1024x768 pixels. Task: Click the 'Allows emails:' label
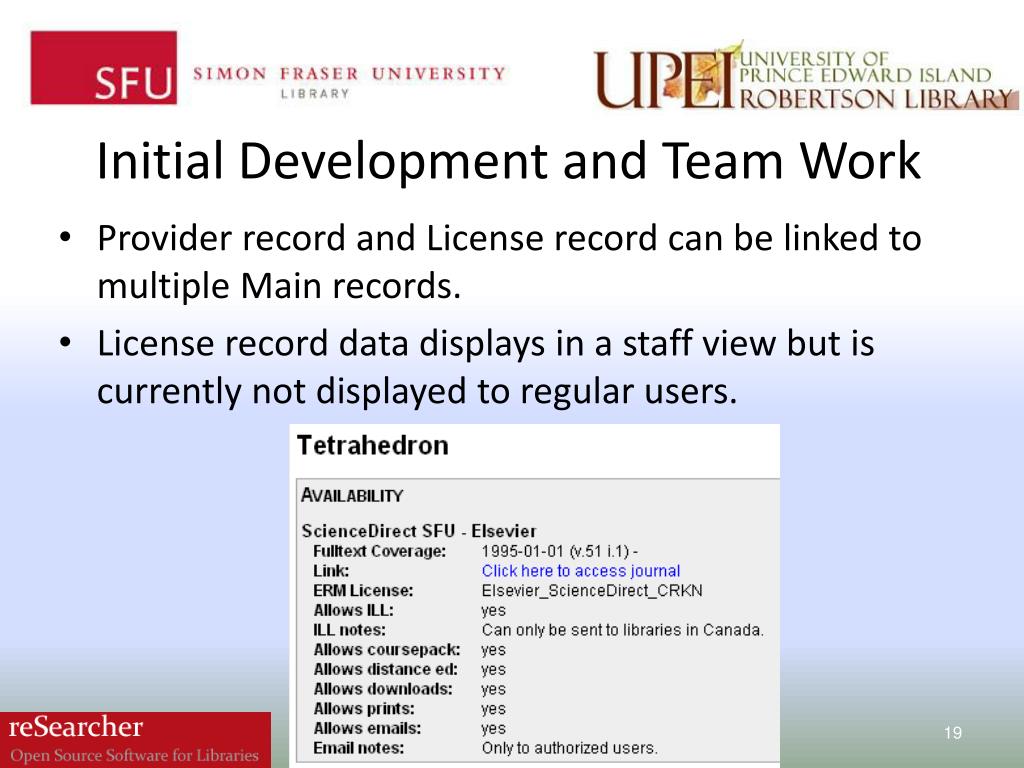[x=367, y=728]
